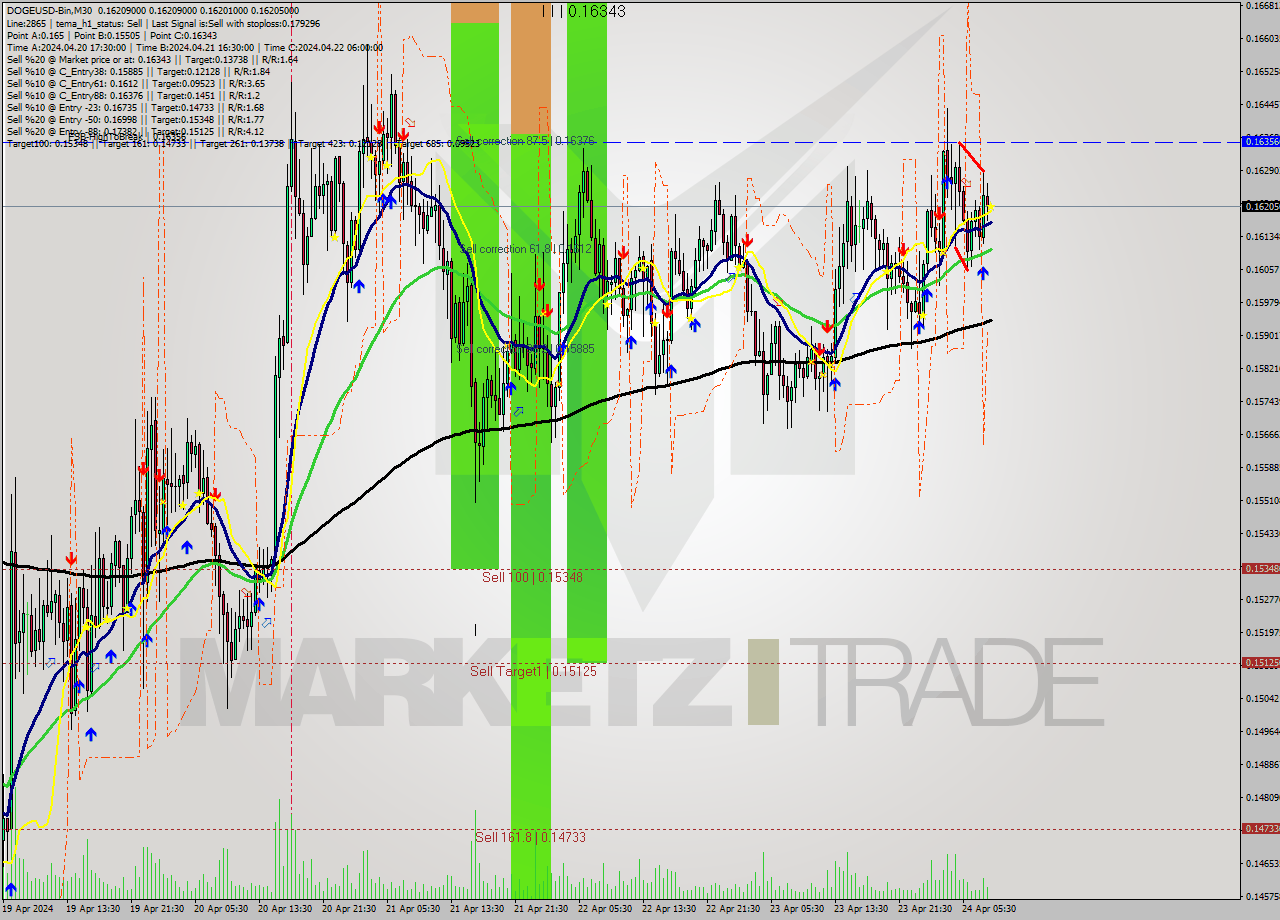Click the '22 Apr 13:30' time label
This screenshot has width=1280, height=920.
point(668,909)
